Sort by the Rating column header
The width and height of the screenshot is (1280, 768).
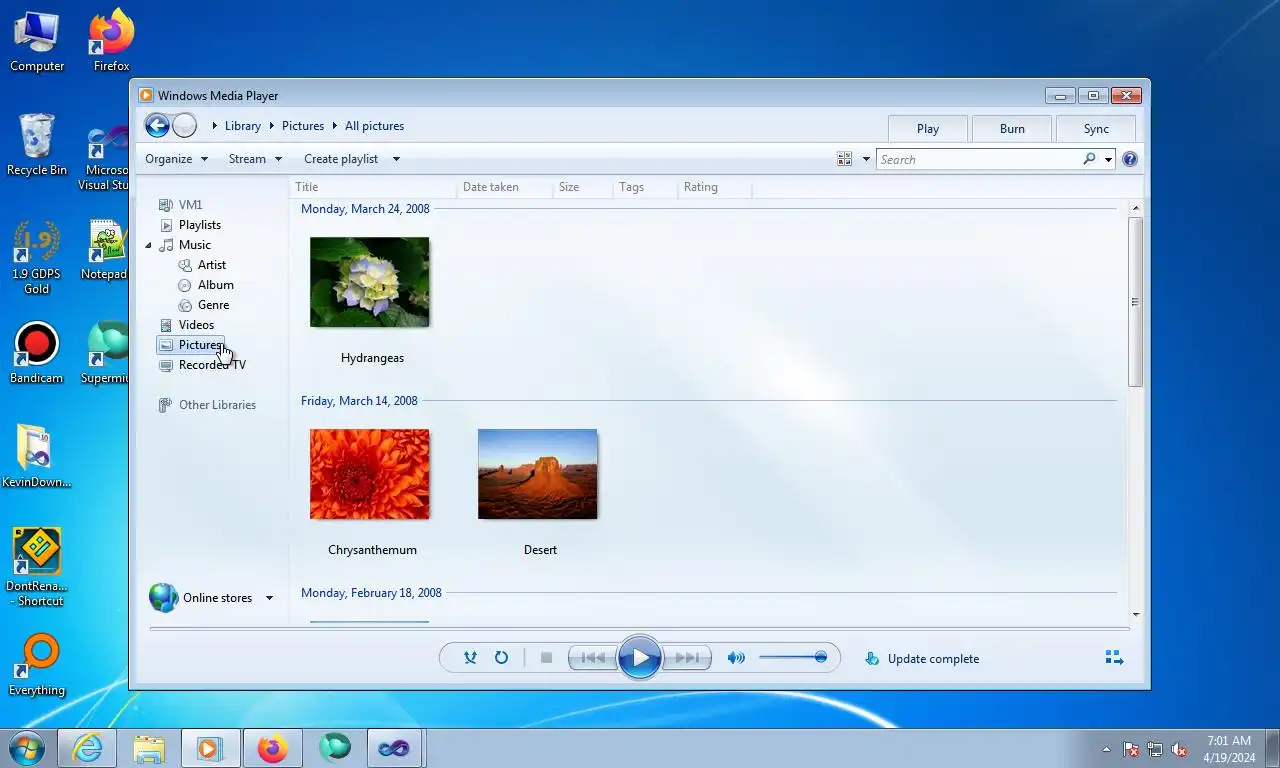tap(714, 187)
